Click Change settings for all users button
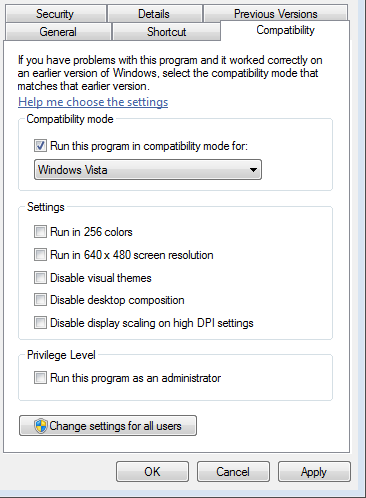Viewport: 366px width, 498px height. point(108,425)
